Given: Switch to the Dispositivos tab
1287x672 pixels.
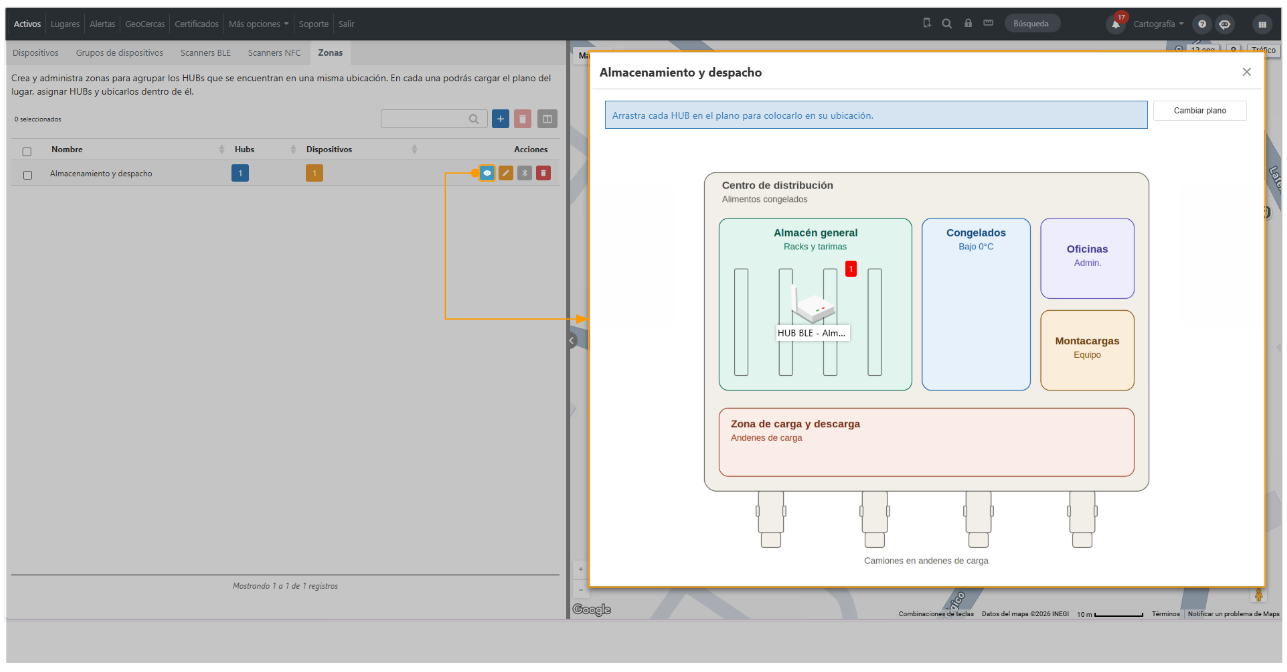Looking at the screenshot, I should tap(36, 53).
